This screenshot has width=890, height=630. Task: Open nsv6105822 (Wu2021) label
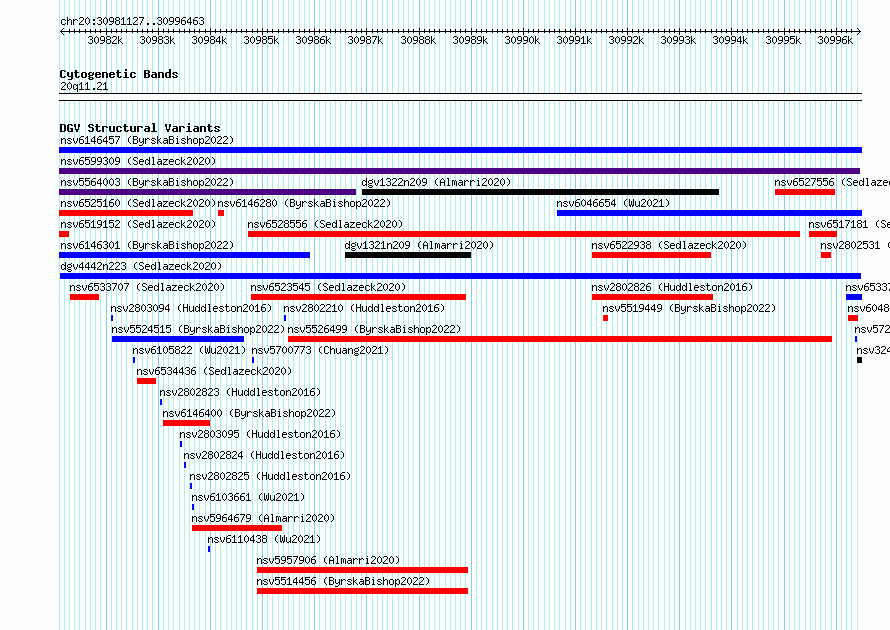coord(189,350)
